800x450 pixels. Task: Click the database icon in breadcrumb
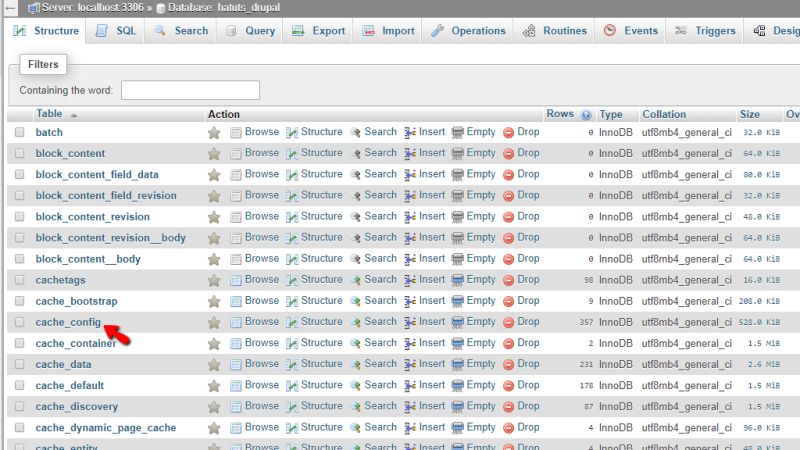point(161,8)
